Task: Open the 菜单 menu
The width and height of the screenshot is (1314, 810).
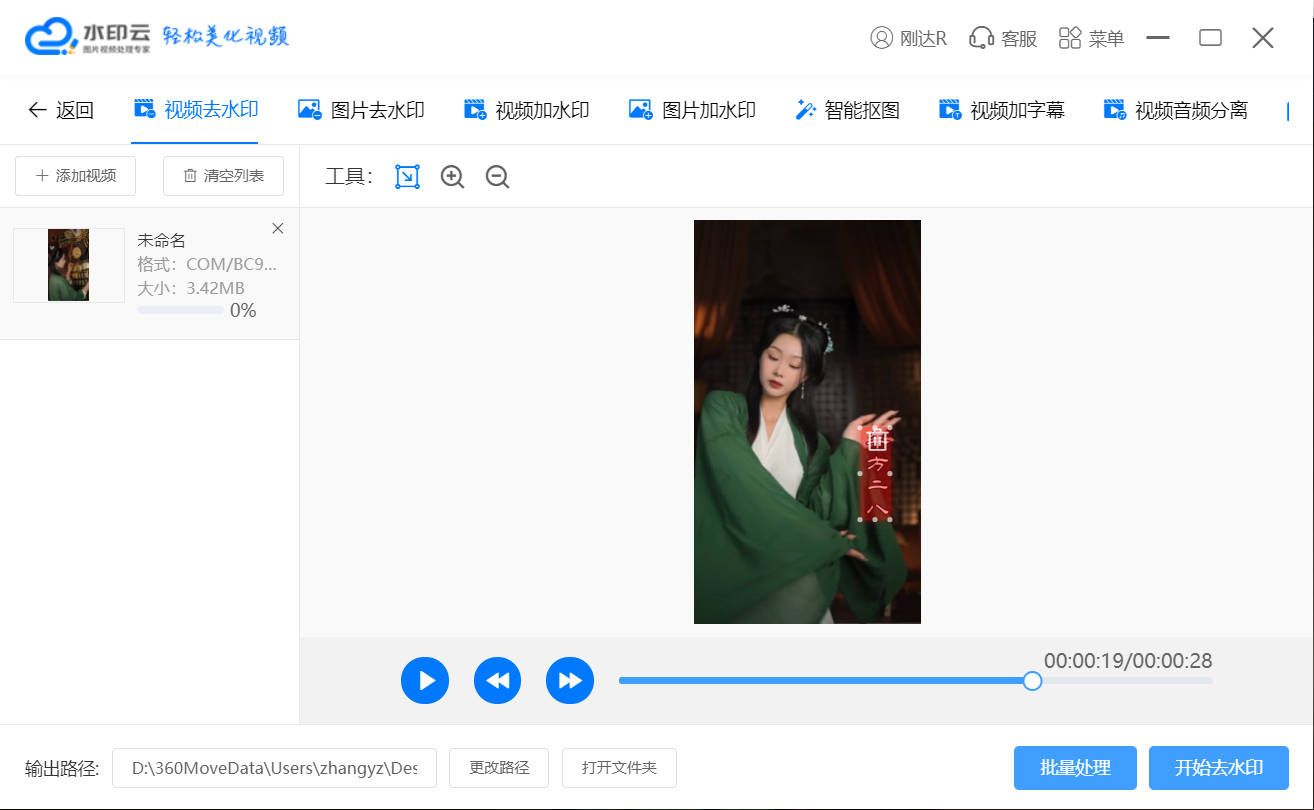Action: (1091, 38)
